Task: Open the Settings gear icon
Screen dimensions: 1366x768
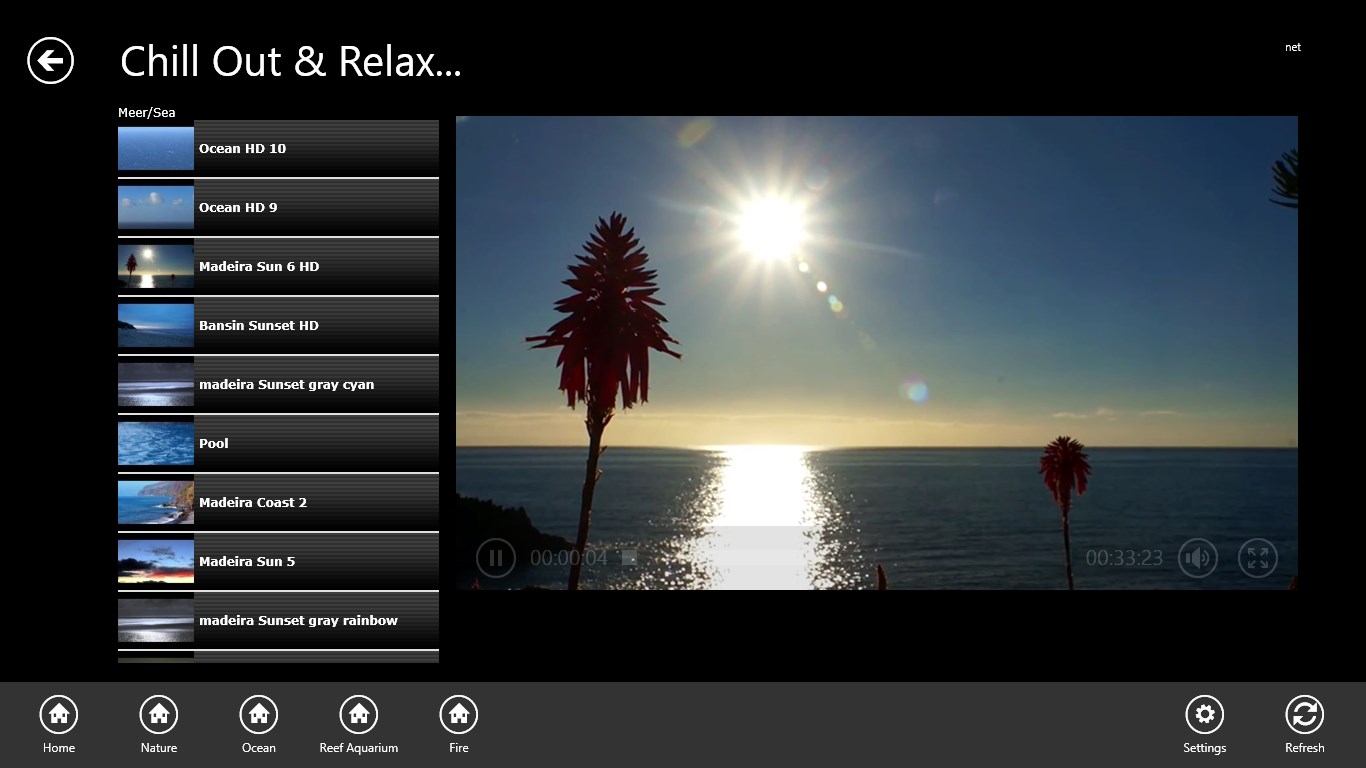Action: (x=1204, y=715)
